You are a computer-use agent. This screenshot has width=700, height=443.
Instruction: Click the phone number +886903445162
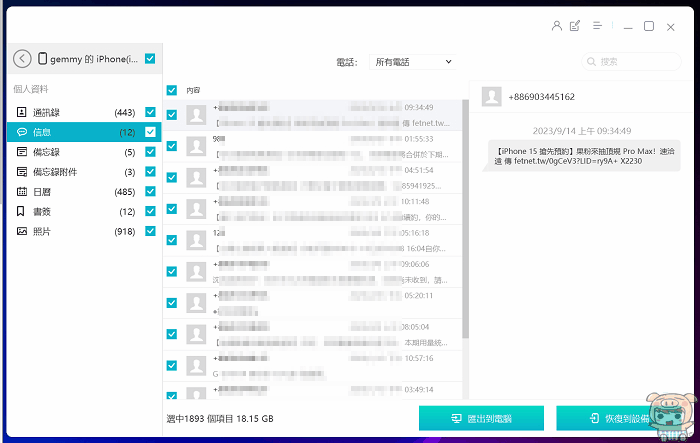[541, 96]
